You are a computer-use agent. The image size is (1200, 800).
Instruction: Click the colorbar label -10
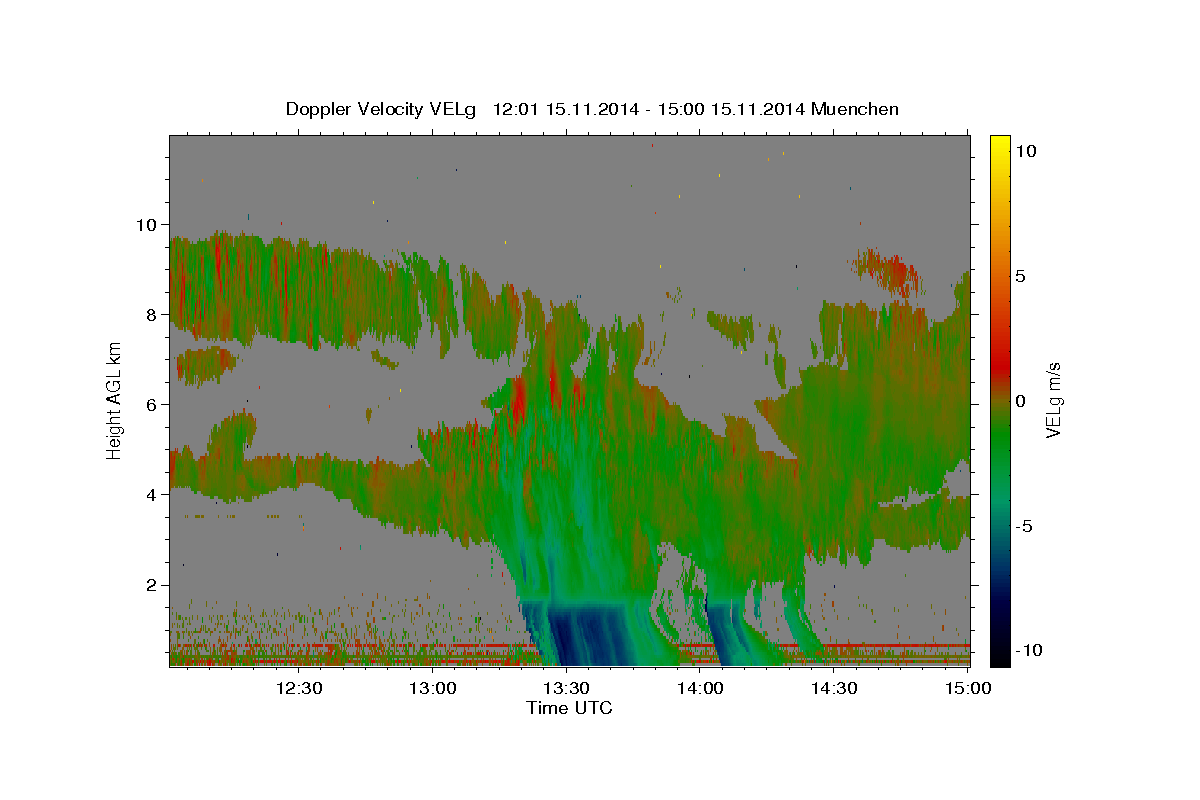pyautogui.click(x=1031, y=651)
